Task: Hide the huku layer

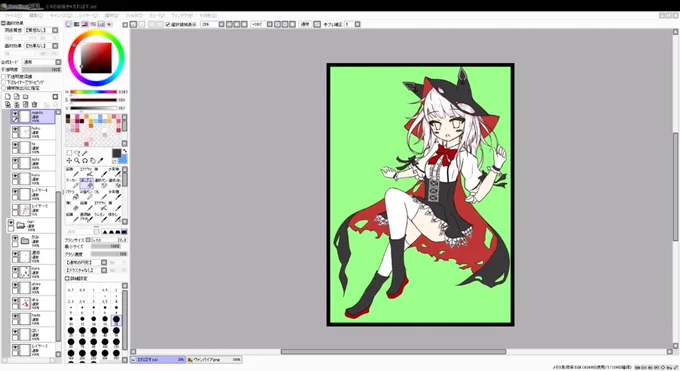Action: pos(15,129)
